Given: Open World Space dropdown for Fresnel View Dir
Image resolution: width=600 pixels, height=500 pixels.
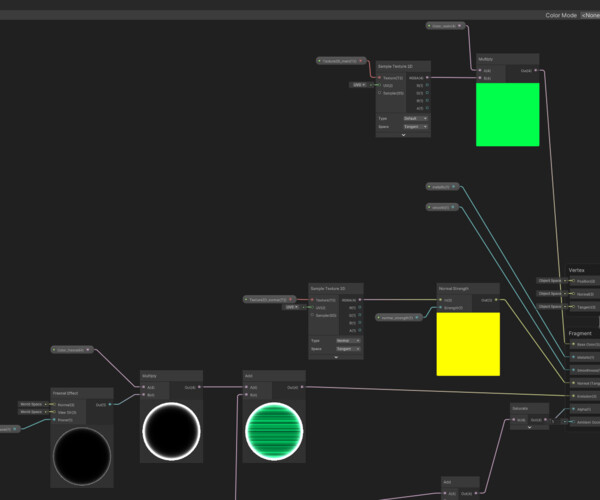Looking at the screenshot, I should pyautogui.click(x=33, y=412).
